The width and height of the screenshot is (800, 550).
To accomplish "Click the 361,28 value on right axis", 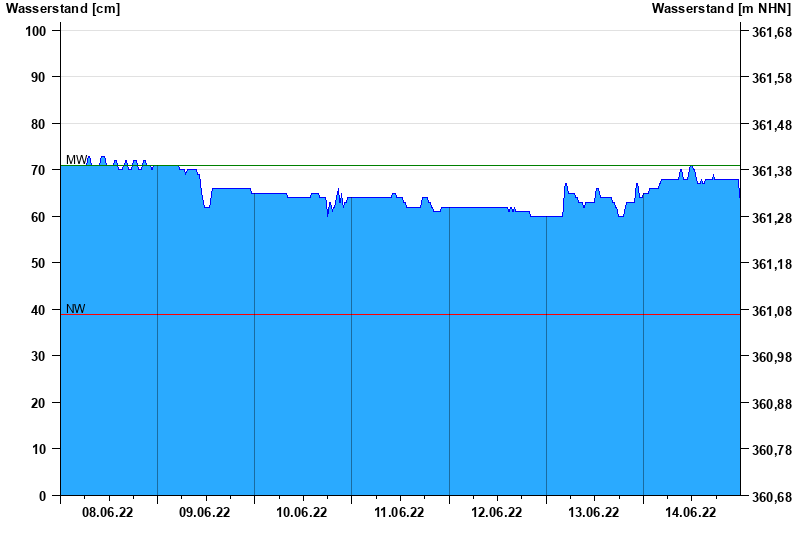I will tap(772, 218).
